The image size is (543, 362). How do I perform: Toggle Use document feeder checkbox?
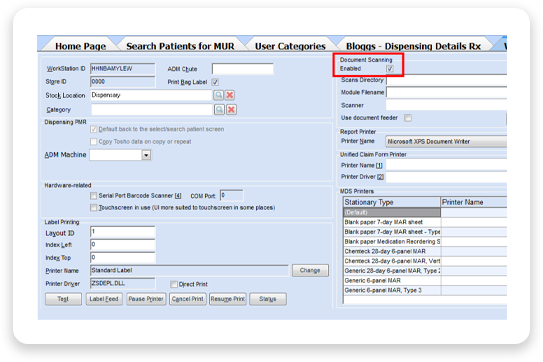(x=408, y=118)
